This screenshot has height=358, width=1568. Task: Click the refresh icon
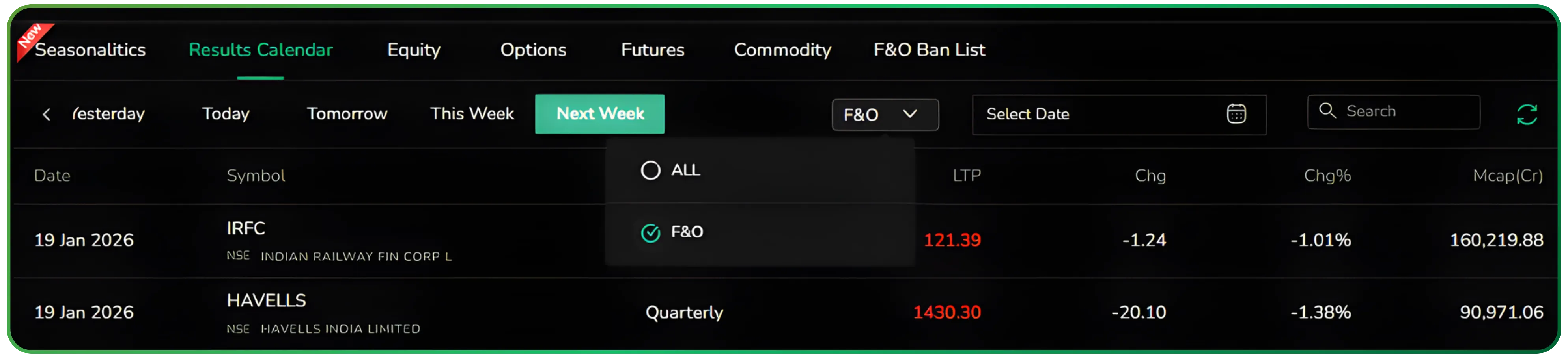coord(1526,114)
